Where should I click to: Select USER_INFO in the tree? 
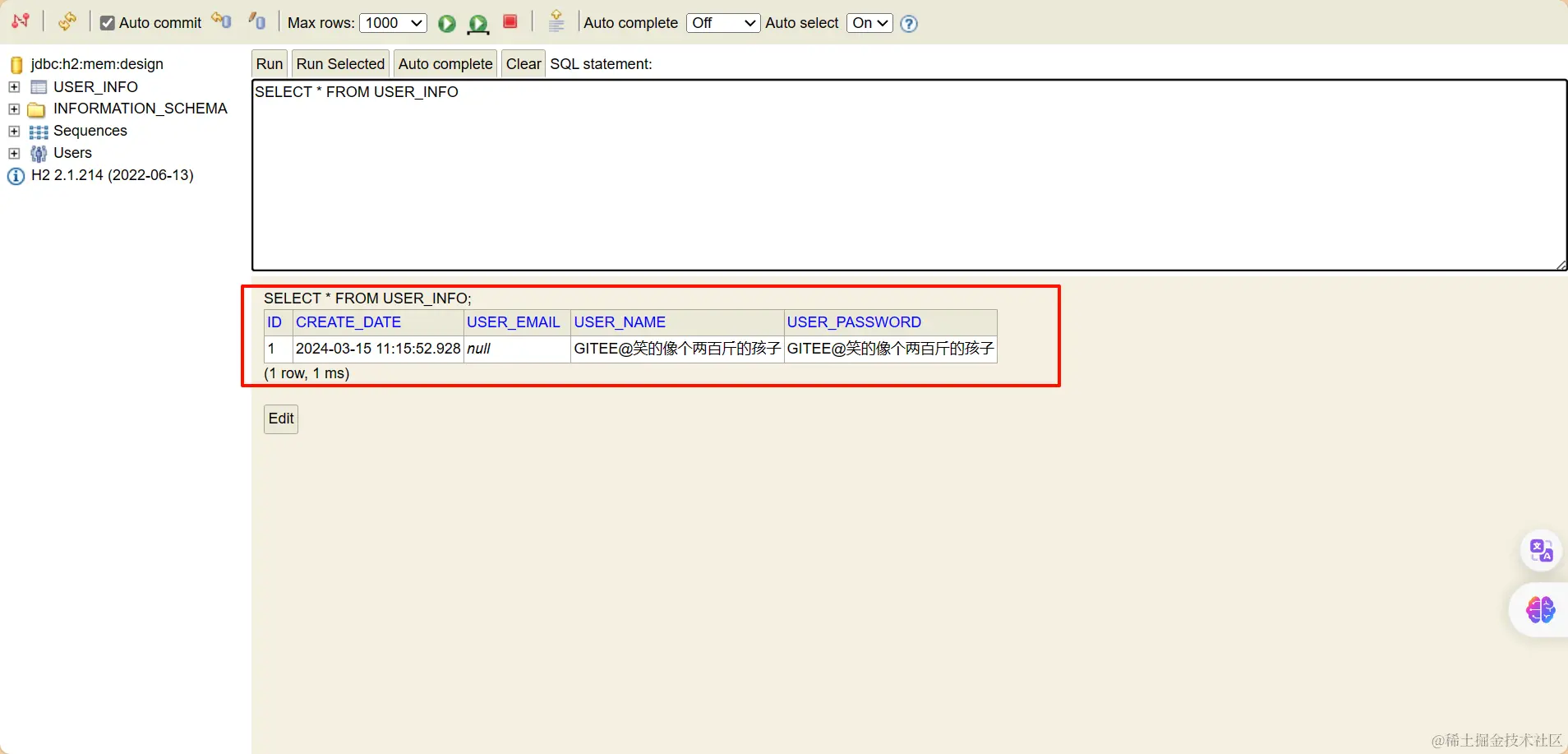pos(95,87)
